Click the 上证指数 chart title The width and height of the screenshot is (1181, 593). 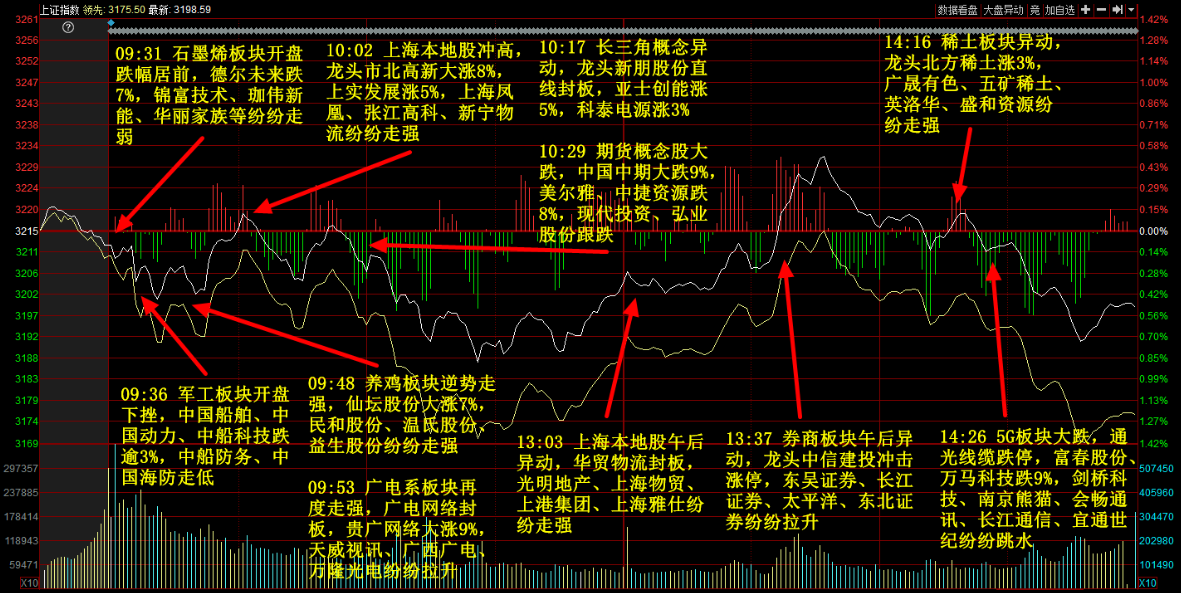point(59,10)
